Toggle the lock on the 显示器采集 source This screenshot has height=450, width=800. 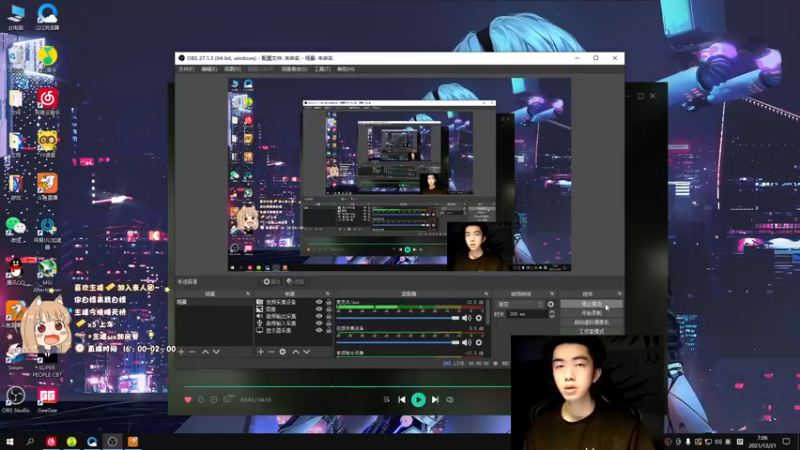(329, 330)
